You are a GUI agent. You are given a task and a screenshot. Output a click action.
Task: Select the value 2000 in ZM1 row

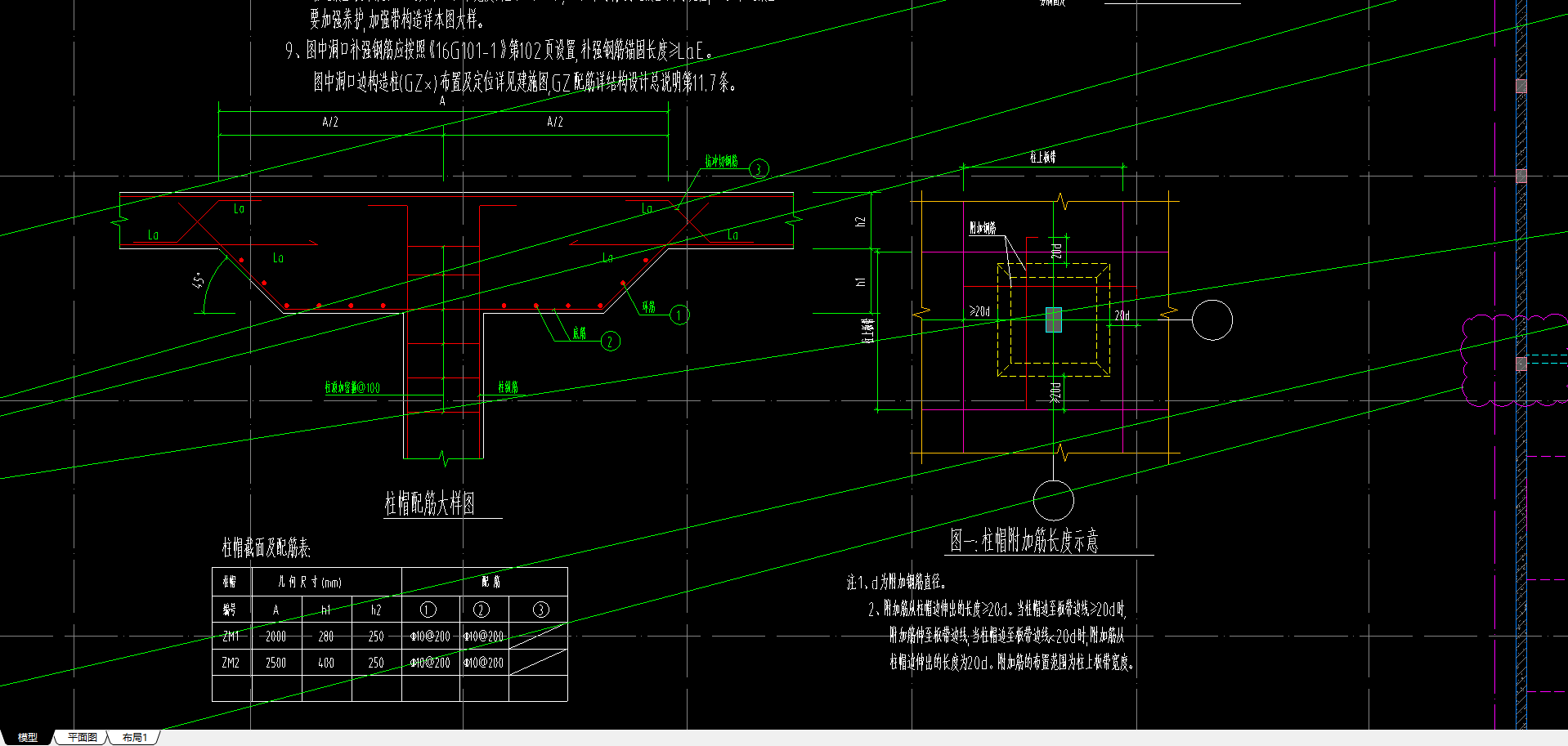tap(276, 636)
